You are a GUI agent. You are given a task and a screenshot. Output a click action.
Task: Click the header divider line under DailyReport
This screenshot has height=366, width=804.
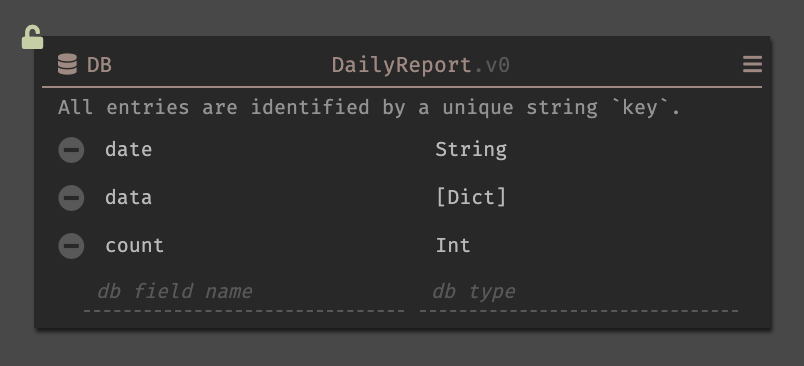pyautogui.click(x=402, y=87)
